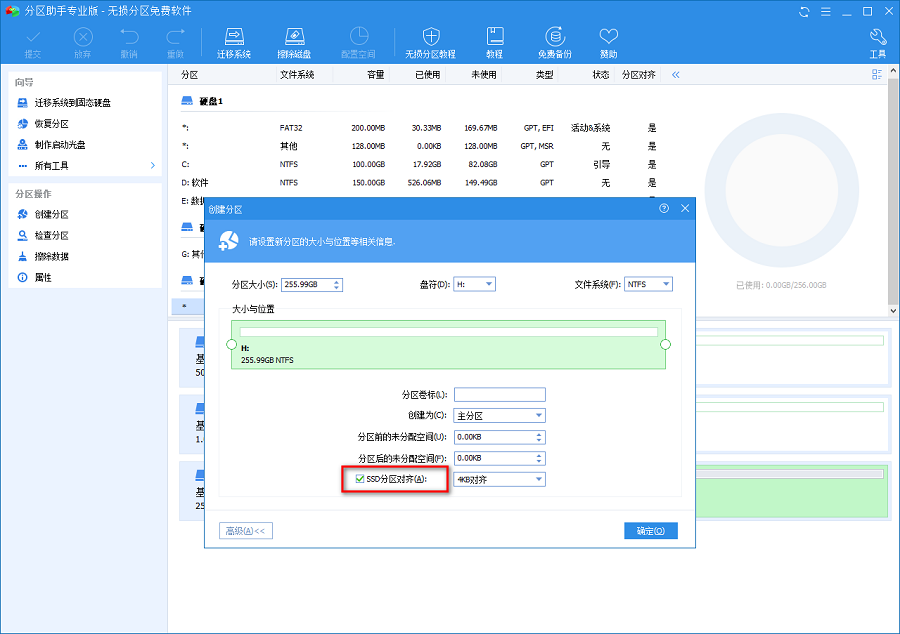Select the 硬盘1 disk header row
The image size is (900, 634).
[202, 101]
